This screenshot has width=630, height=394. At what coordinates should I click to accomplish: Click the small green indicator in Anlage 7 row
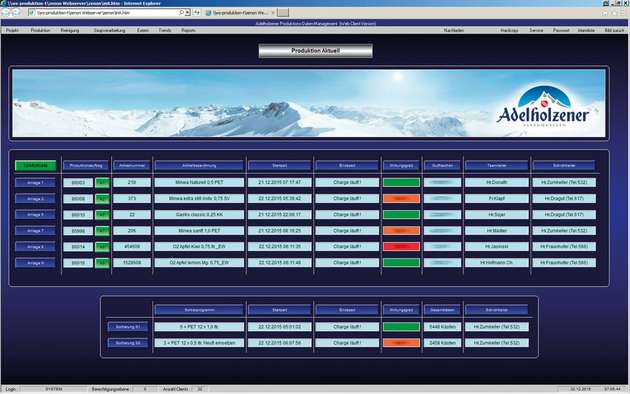point(102,231)
